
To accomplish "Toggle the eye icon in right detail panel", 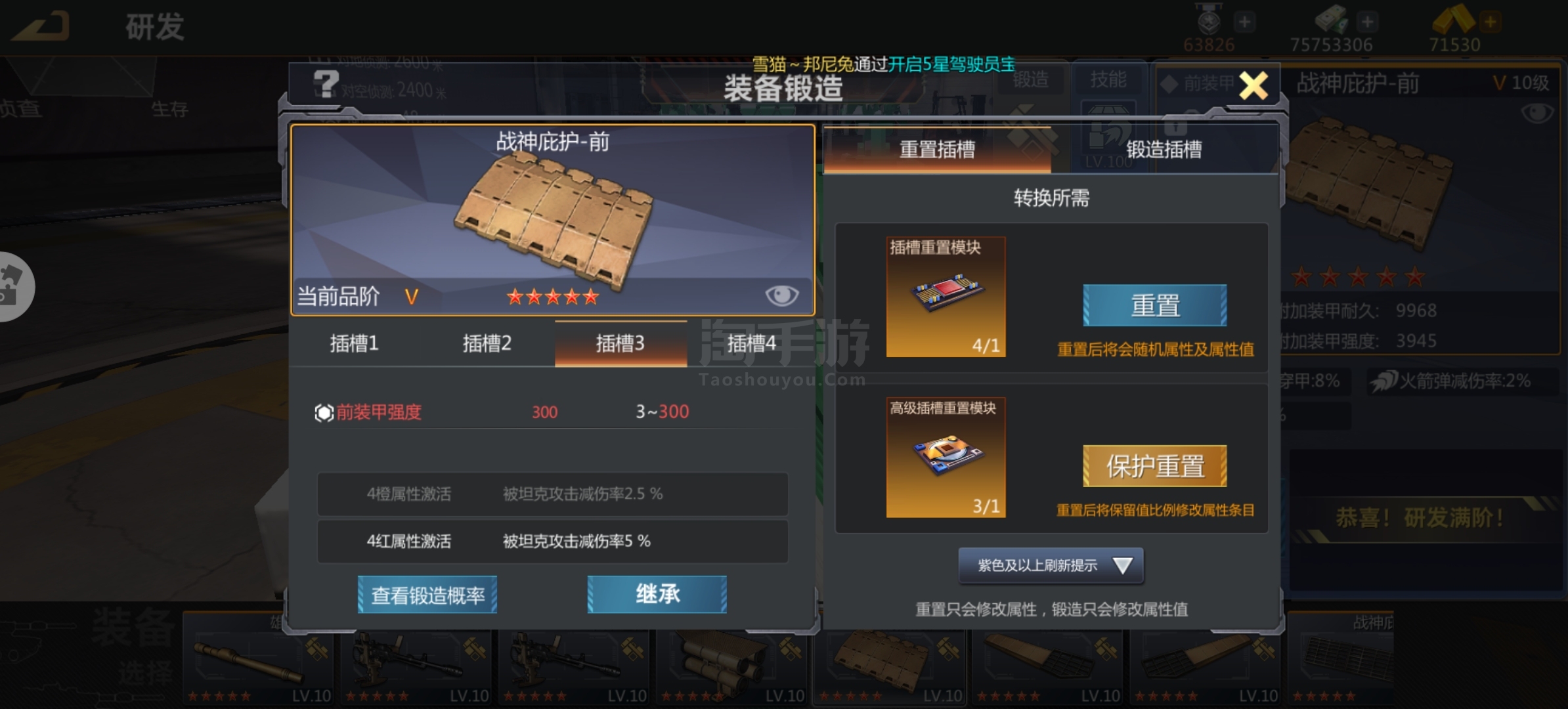I will (x=1536, y=114).
